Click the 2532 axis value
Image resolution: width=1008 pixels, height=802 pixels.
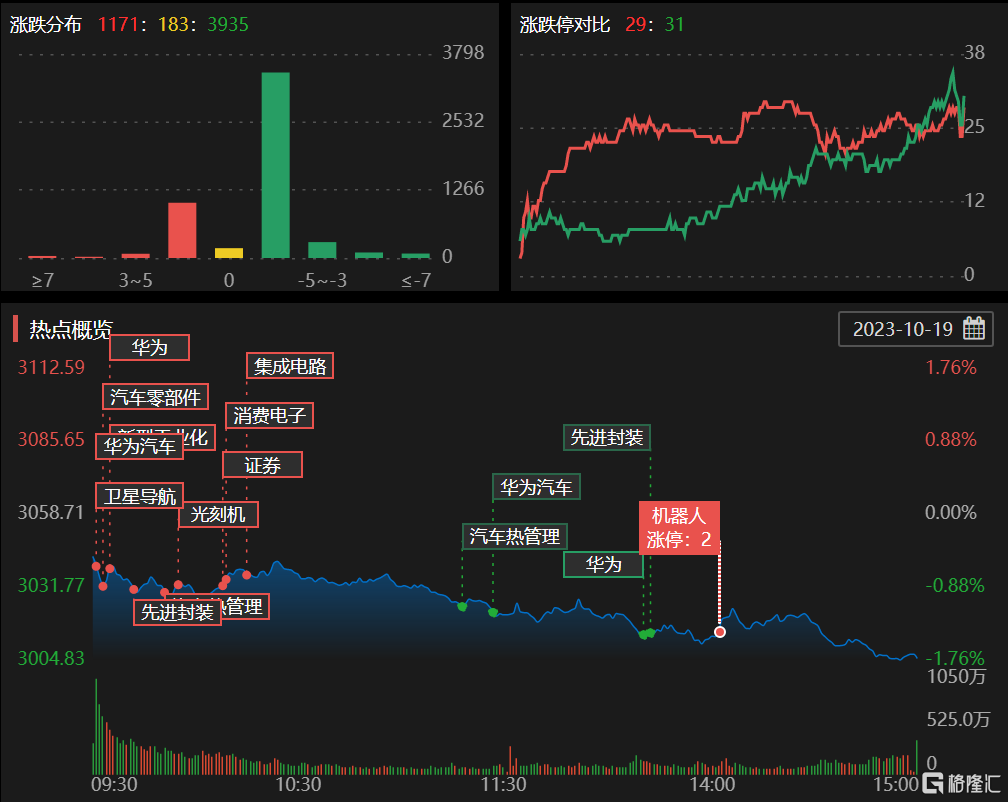click(x=463, y=120)
